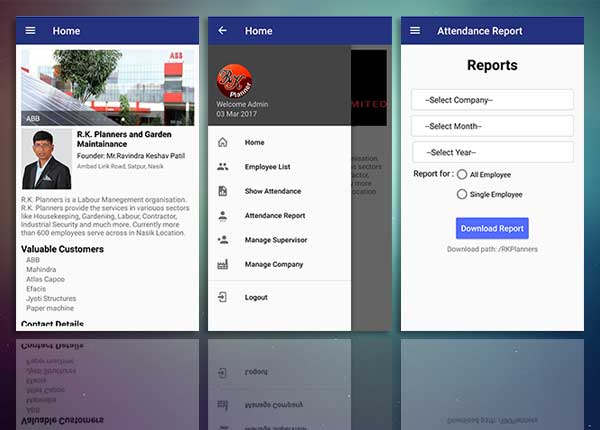This screenshot has width=600, height=430.
Task: Open Attendance Report menu item
Action: (275, 216)
